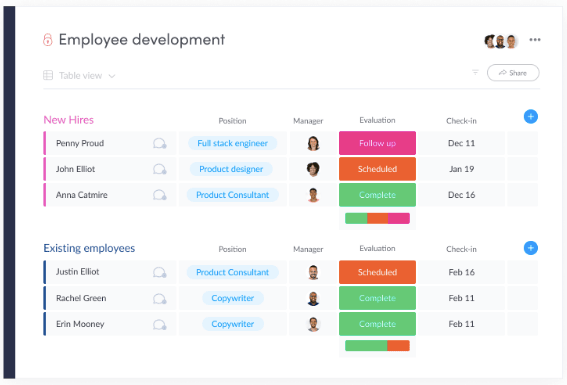Click Rachel Green's manager avatar
Screen dimensions: 567x385
point(313,298)
